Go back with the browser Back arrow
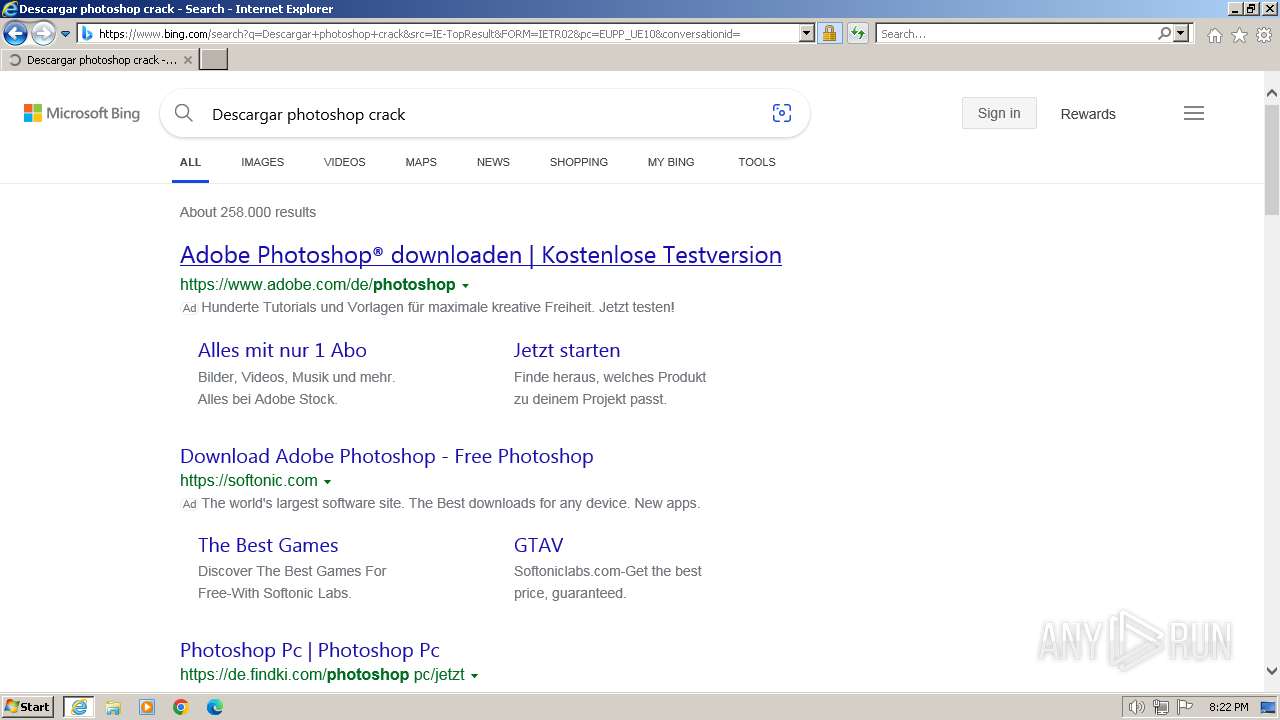The width and height of the screenshot is (1280, 720). (15, 33)
